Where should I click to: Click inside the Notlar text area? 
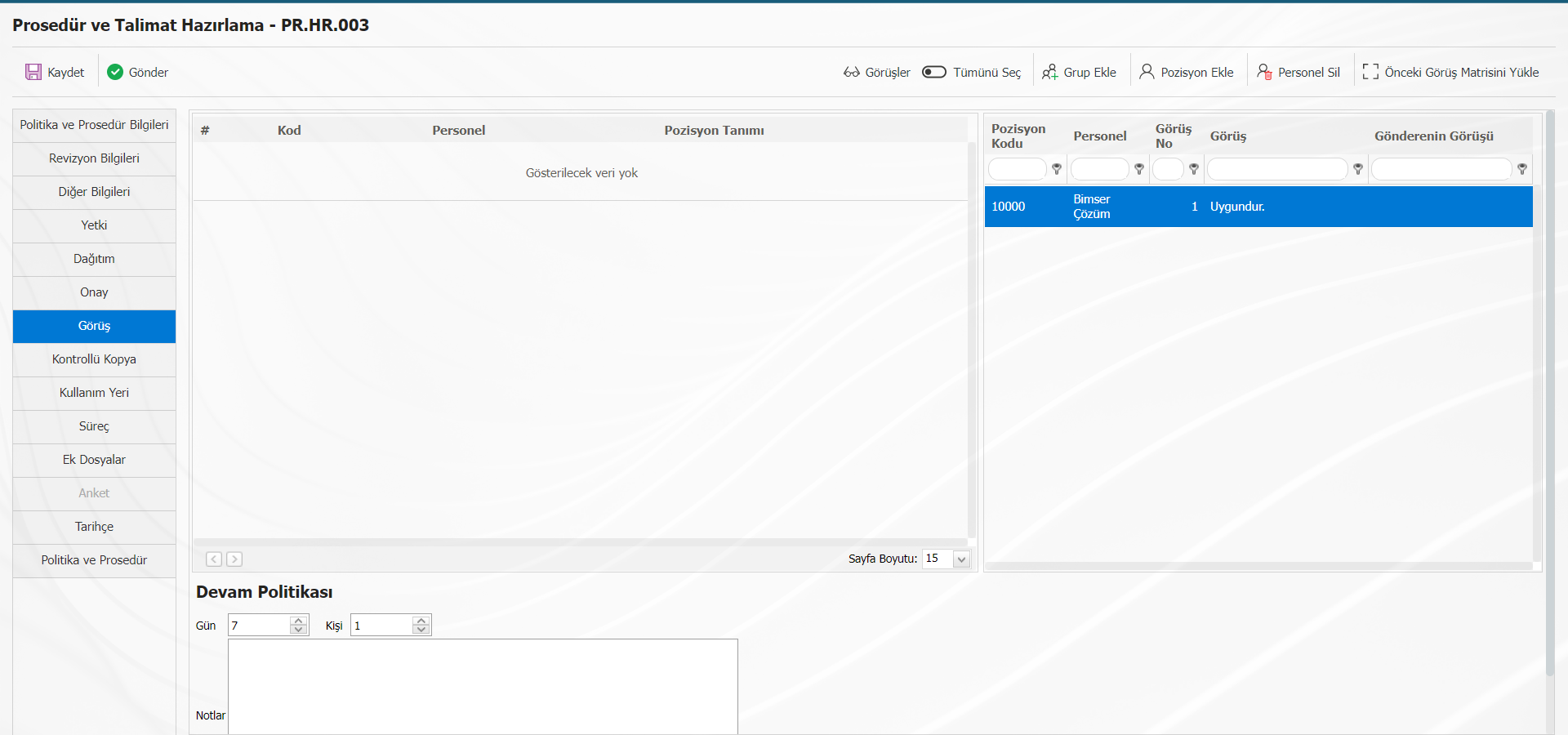483,686
